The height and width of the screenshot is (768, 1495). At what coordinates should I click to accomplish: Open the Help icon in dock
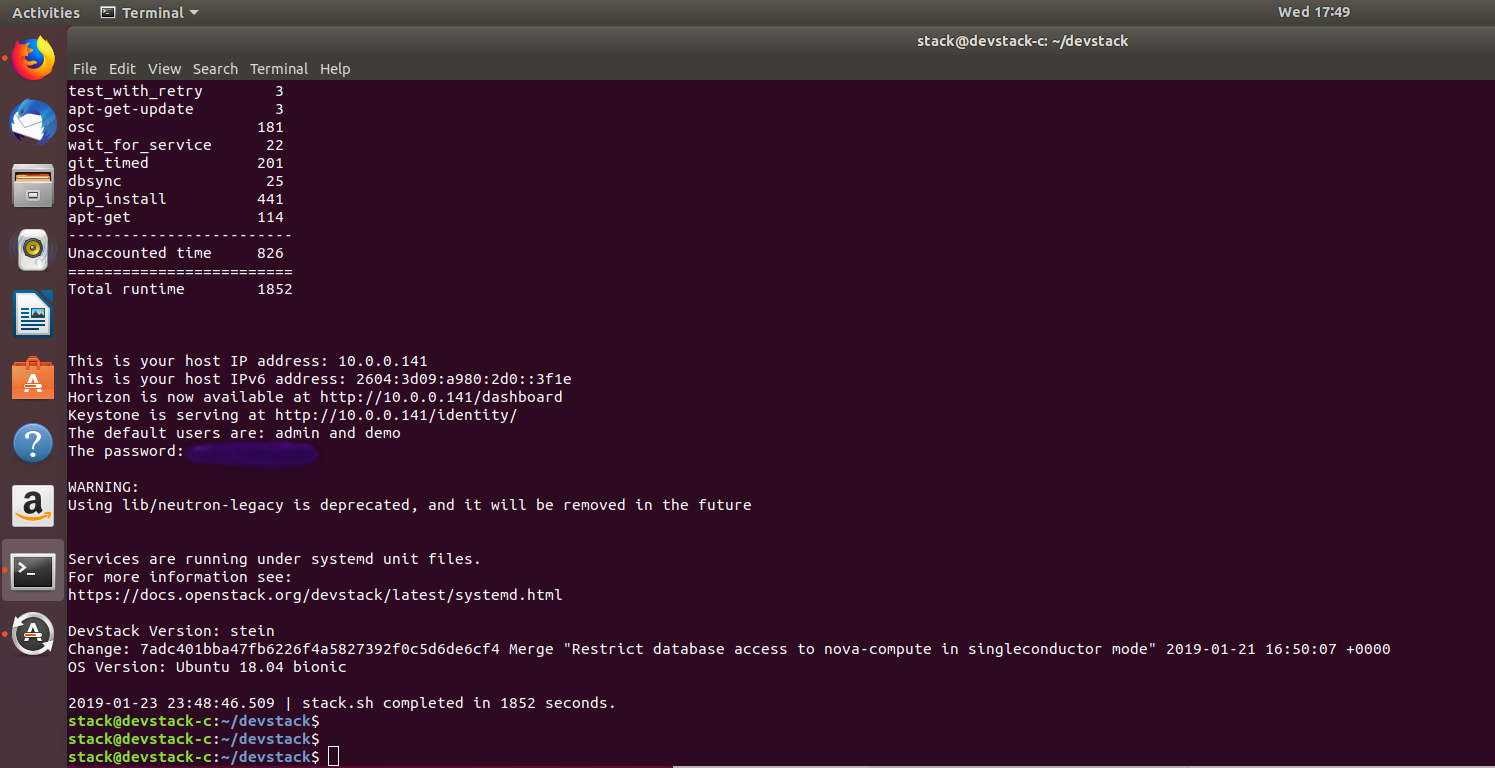[x=33, y=442]
